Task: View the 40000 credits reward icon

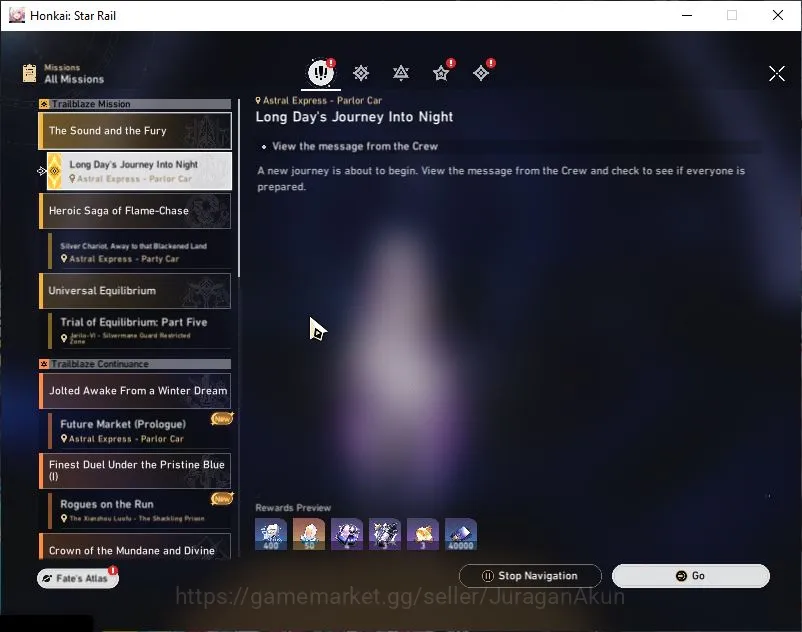Action: click(461, 534)
